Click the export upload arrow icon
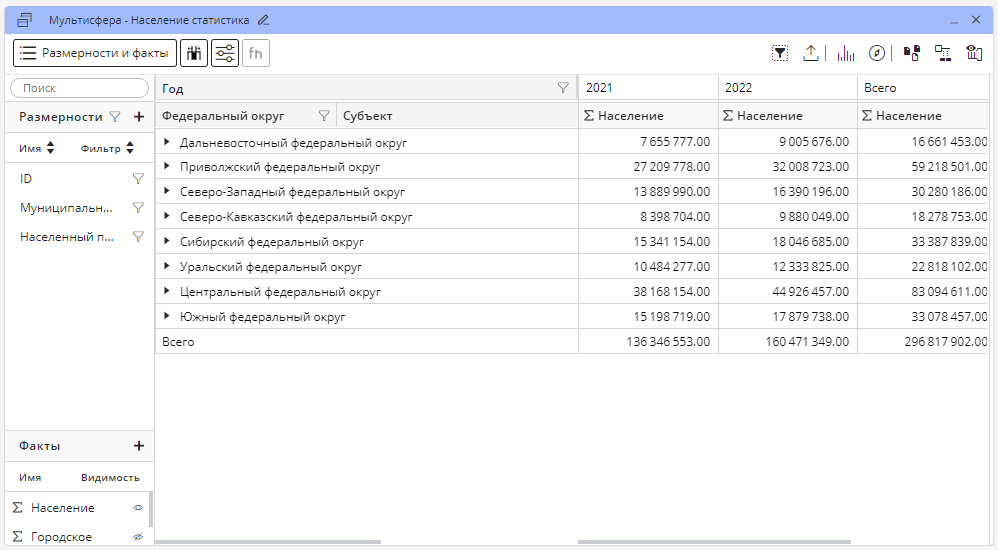The height and width of the screenshot is (550, 998). 811,53
